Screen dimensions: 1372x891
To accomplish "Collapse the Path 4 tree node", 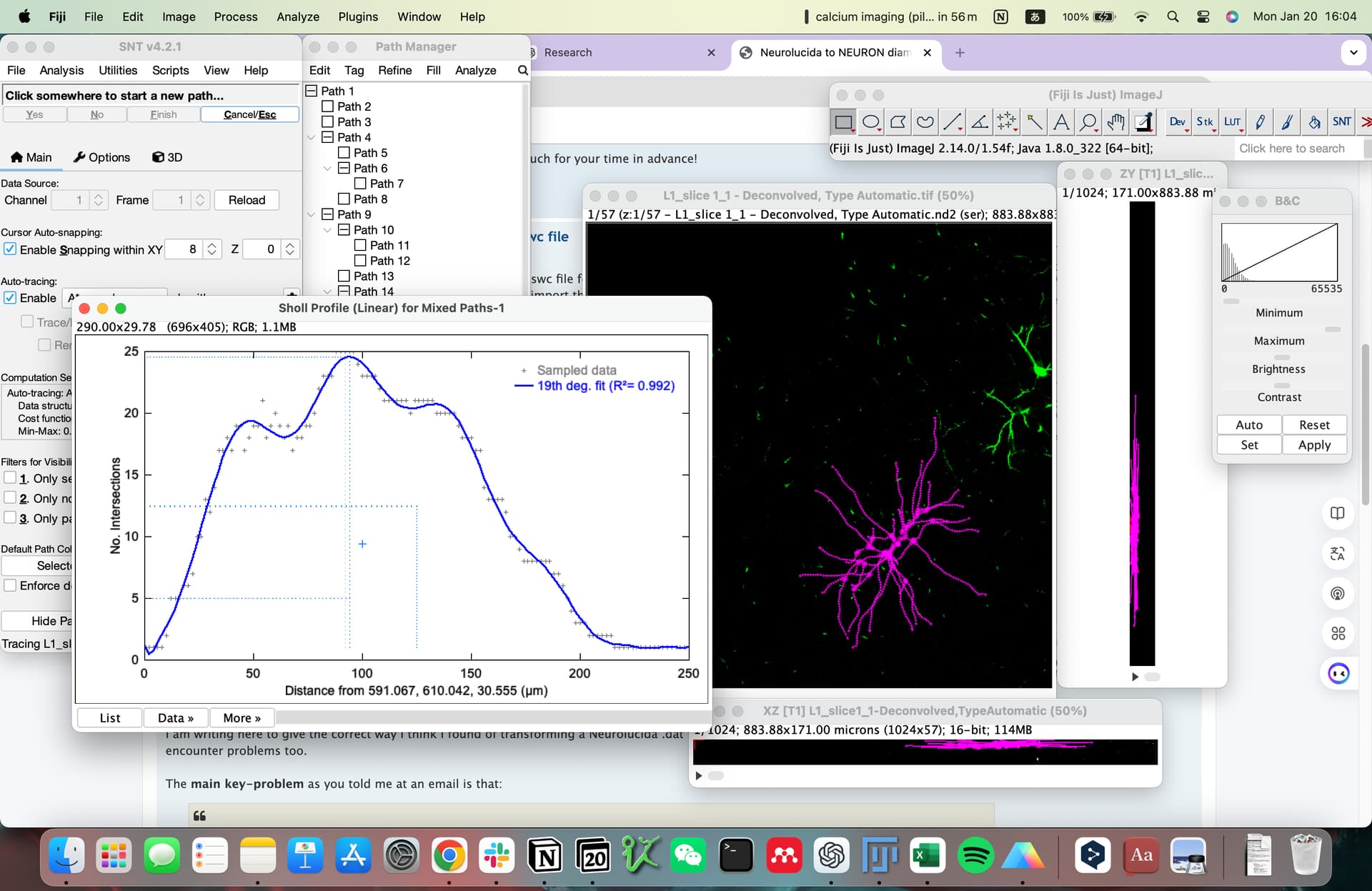I will 312,137.
